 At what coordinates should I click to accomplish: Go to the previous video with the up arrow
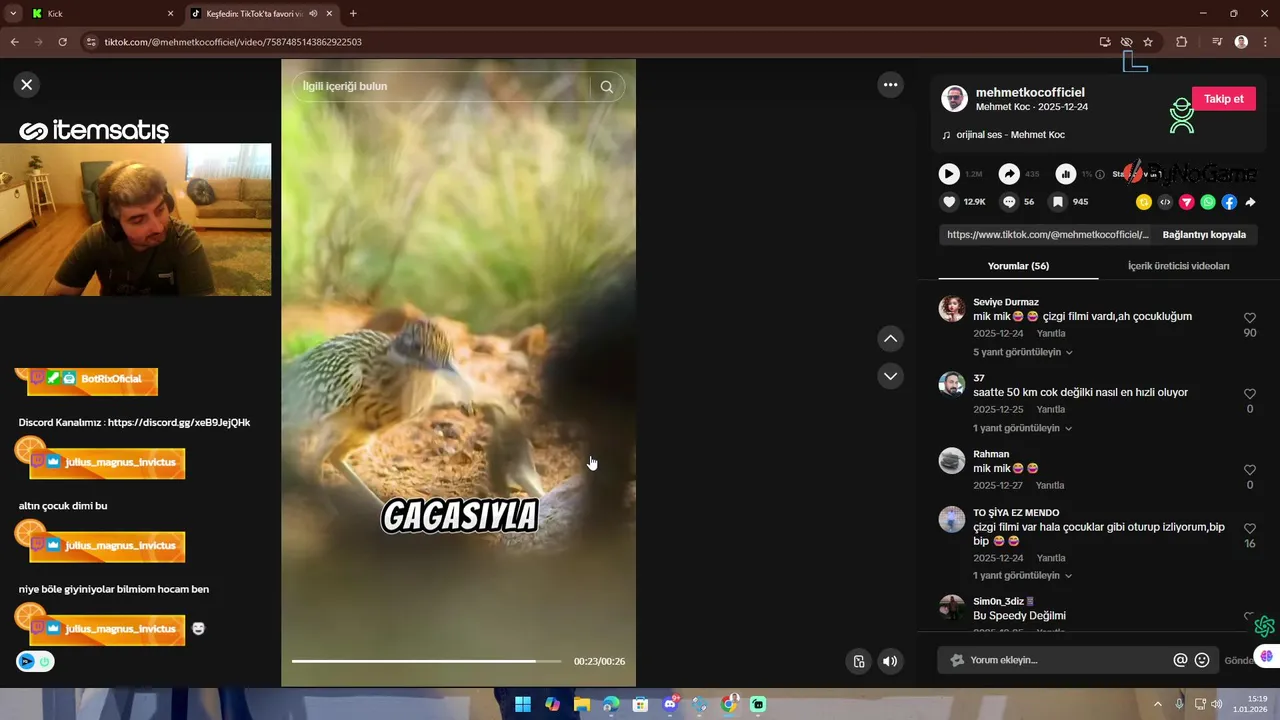[x=890, y=339]
